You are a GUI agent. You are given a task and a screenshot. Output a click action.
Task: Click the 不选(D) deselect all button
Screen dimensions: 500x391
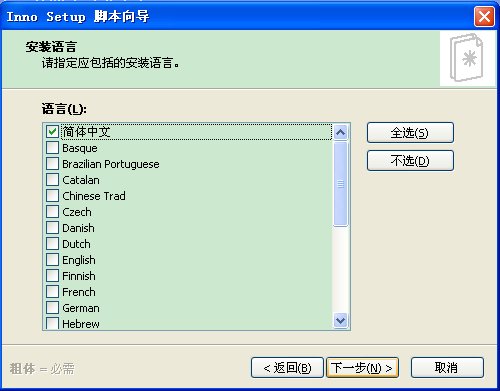(x=410, y=161)
